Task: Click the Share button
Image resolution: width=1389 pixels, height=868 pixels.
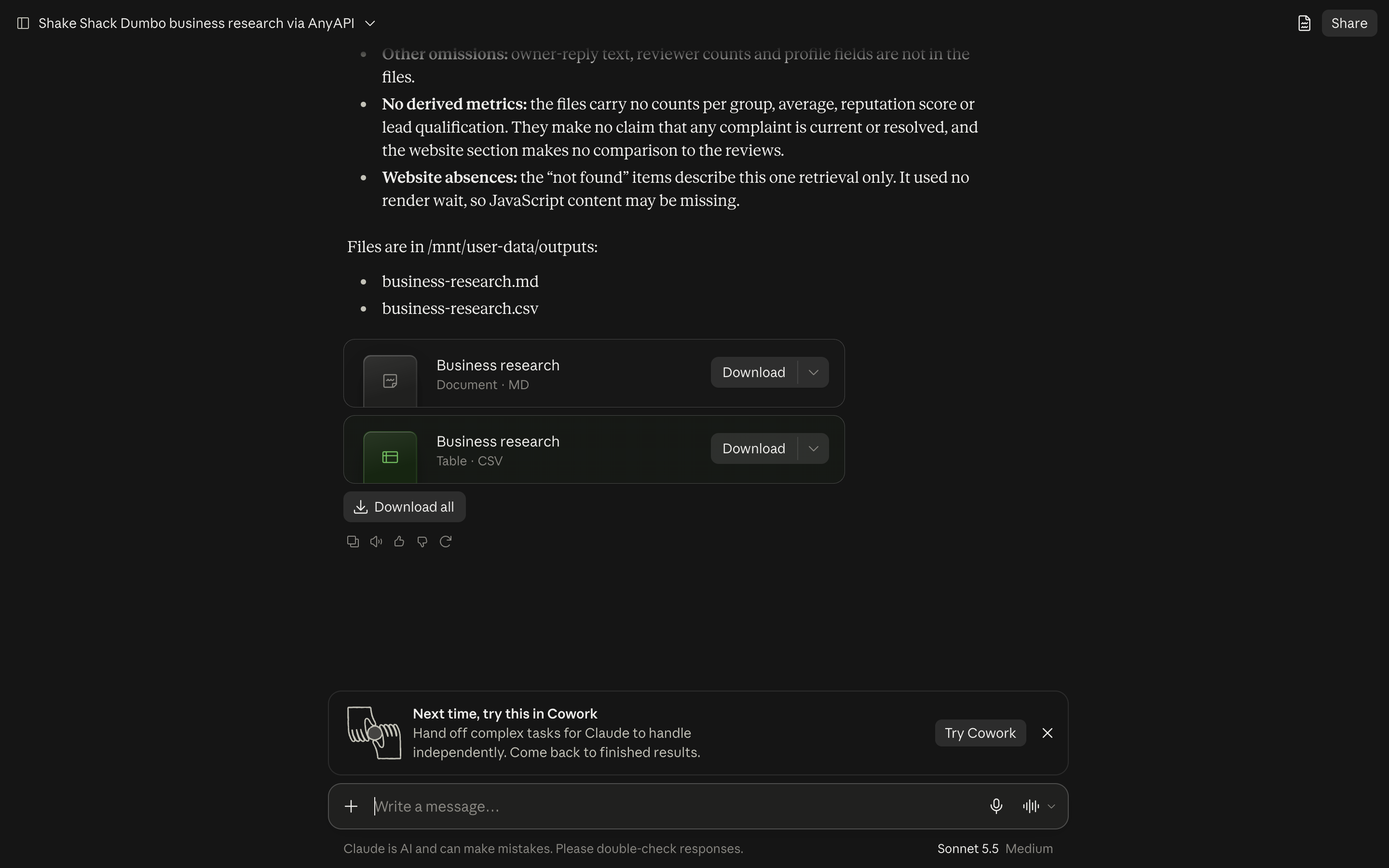Action: tap(1349, 24)
